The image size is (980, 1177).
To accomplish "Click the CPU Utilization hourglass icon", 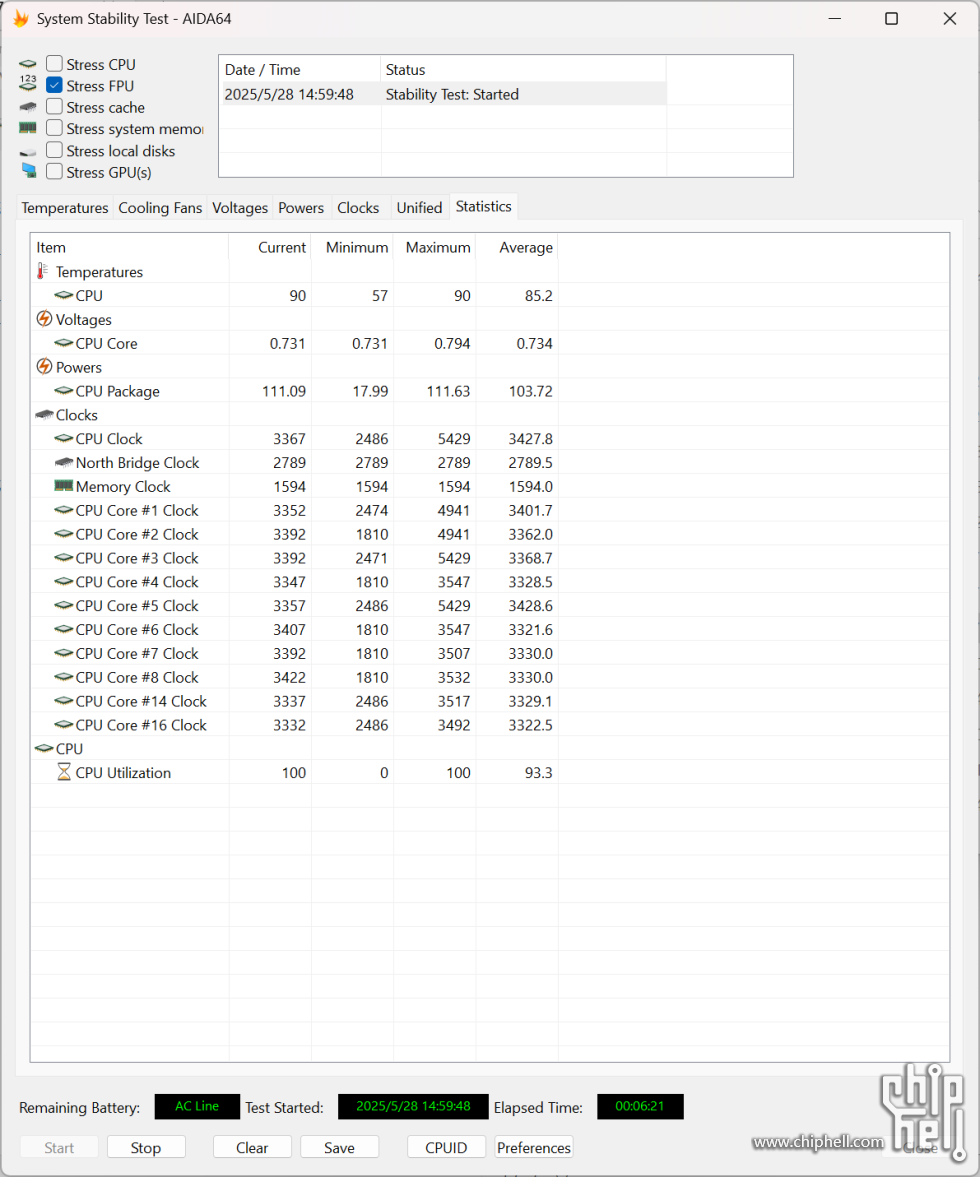I will tap(64, 772).
